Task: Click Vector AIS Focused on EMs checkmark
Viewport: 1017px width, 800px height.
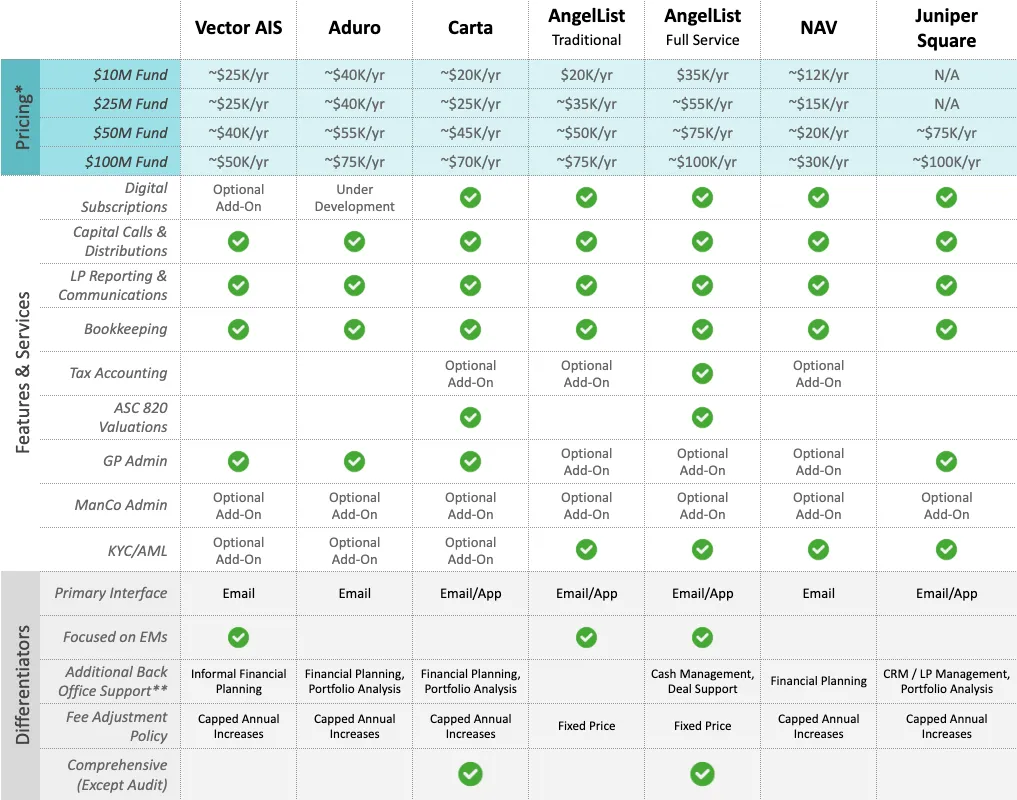Action: (x=238, y=637)
